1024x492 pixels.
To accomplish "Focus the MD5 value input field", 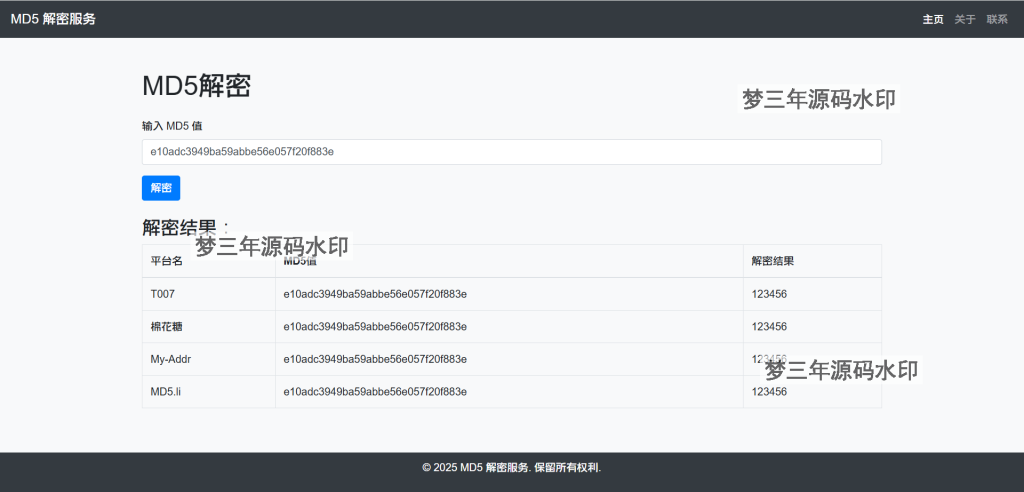I will pos(511,152).
